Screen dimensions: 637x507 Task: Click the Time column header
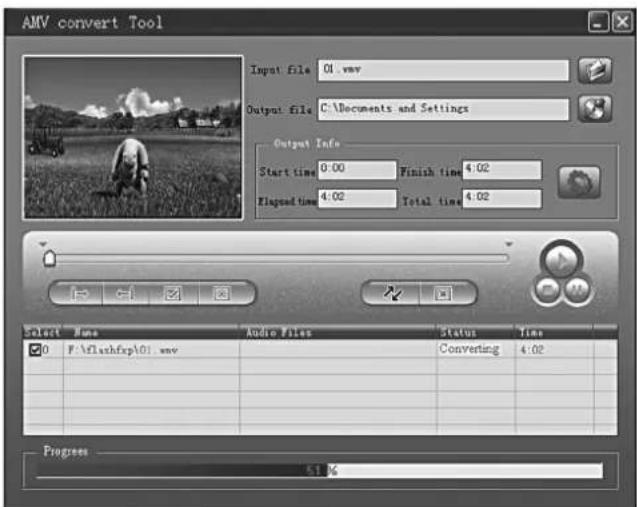pos(554,332)
